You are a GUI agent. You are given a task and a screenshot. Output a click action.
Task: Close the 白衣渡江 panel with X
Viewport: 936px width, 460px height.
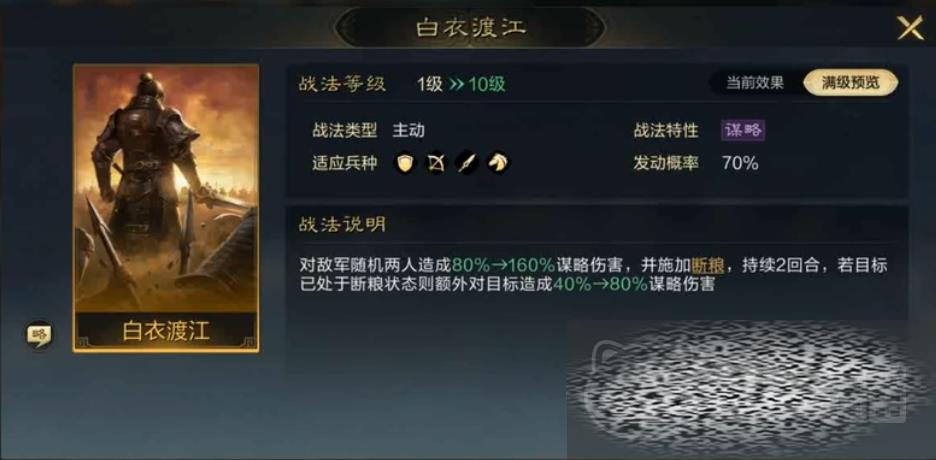point(910,28)
